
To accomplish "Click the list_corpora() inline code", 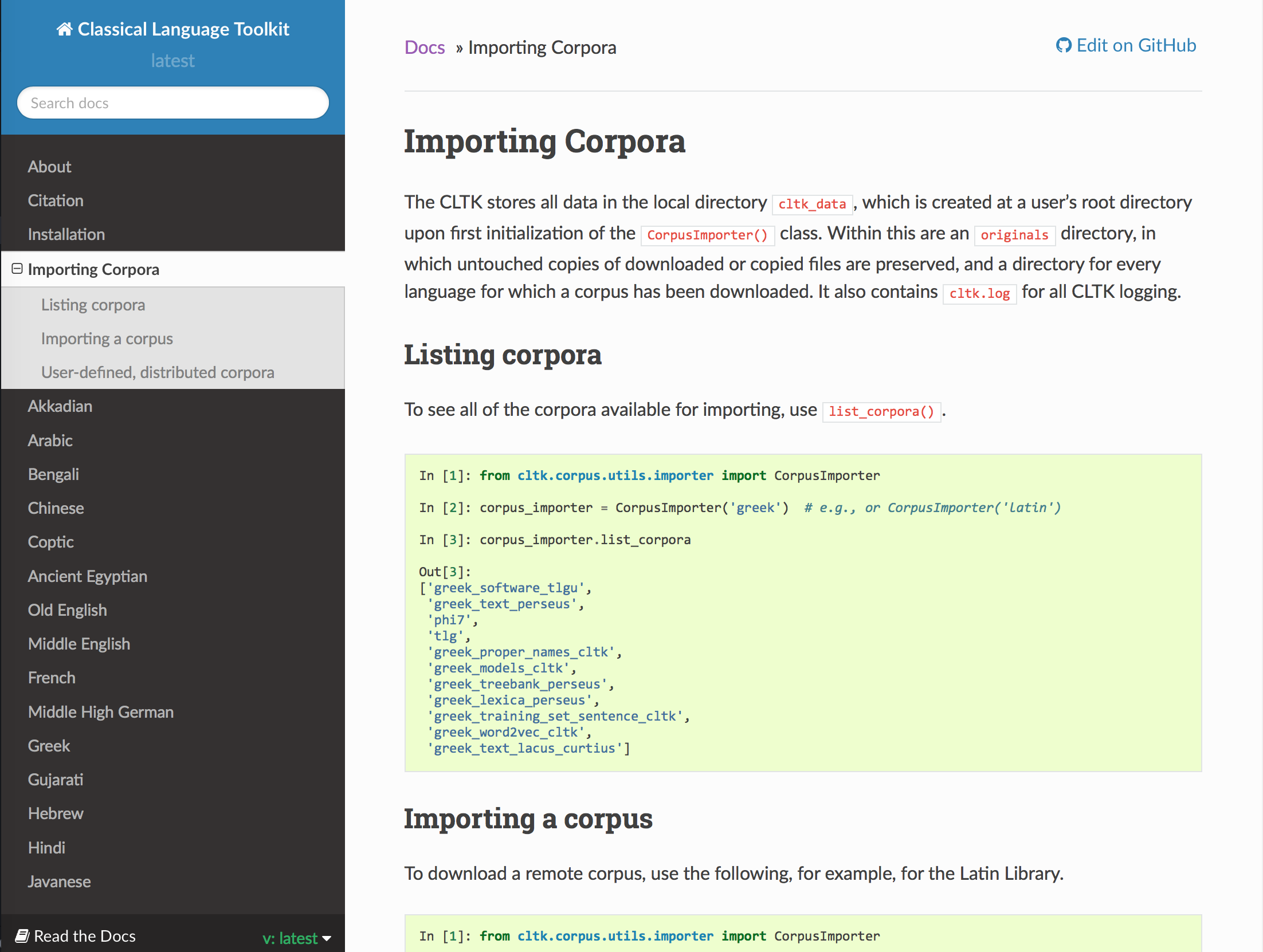I will [x=881, y=411].
